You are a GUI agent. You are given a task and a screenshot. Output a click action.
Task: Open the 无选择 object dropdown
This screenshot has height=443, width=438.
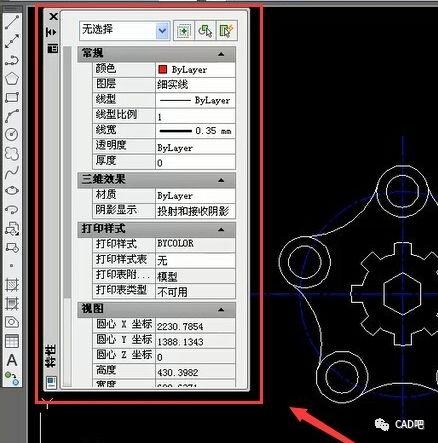click(162, 31)
